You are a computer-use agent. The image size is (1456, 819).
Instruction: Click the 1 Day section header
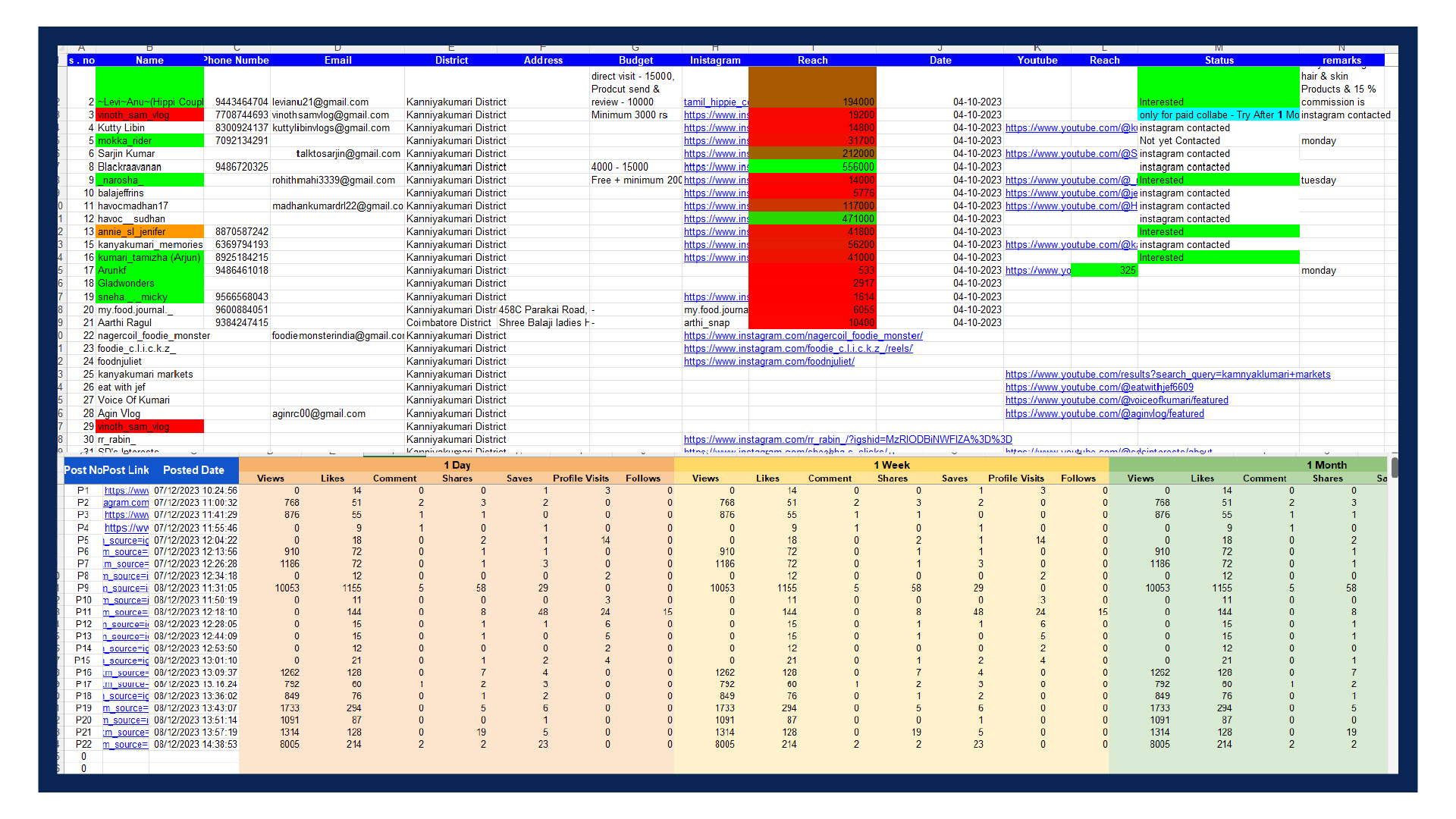coord(457,465)
